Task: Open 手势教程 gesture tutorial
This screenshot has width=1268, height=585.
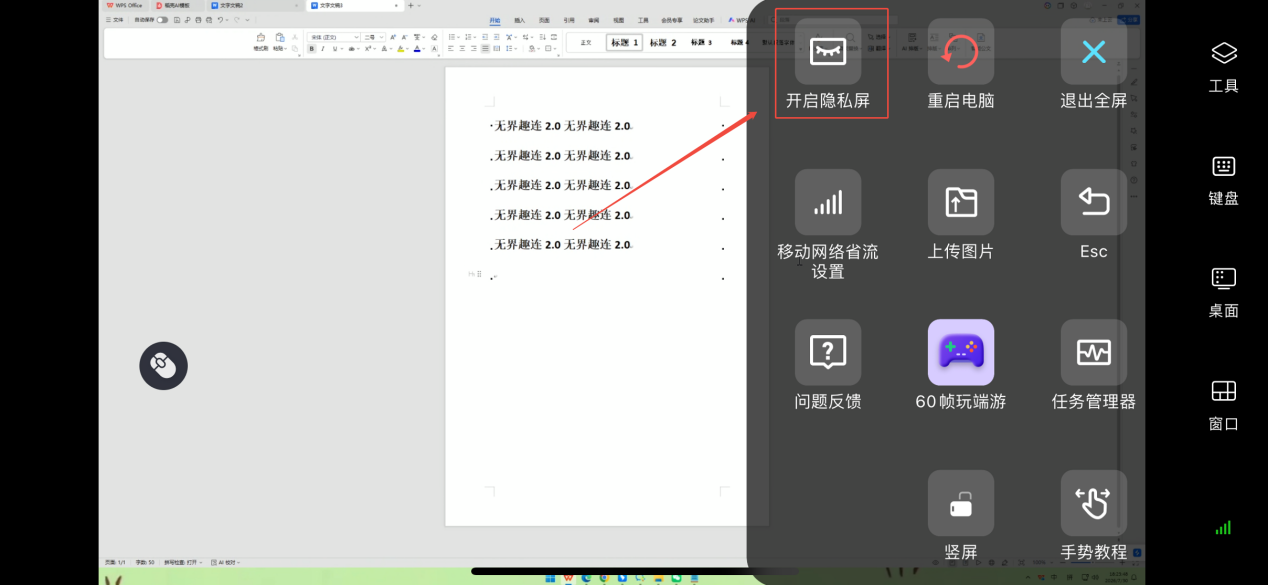Action: (1094, 503)
